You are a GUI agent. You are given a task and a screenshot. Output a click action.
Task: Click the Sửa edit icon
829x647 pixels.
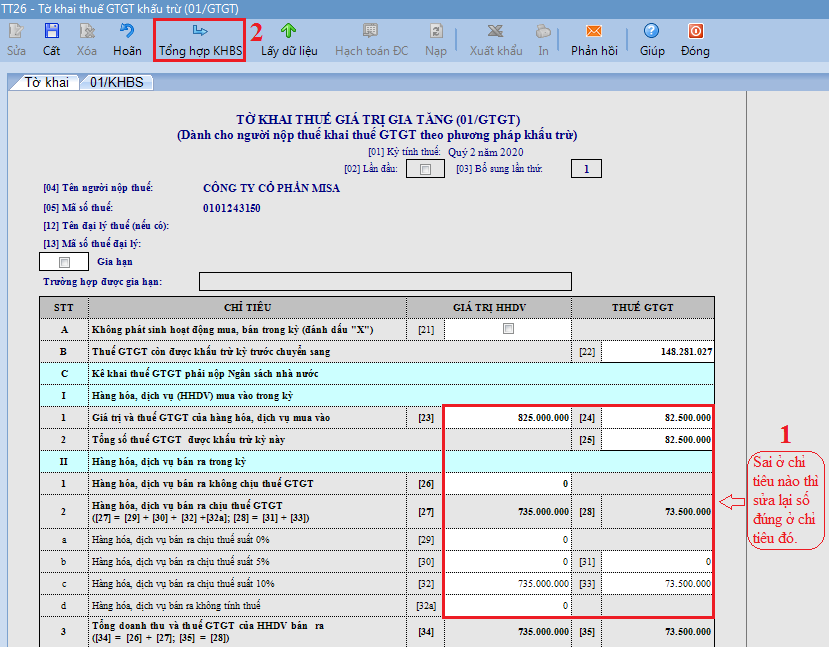point(16,31)
